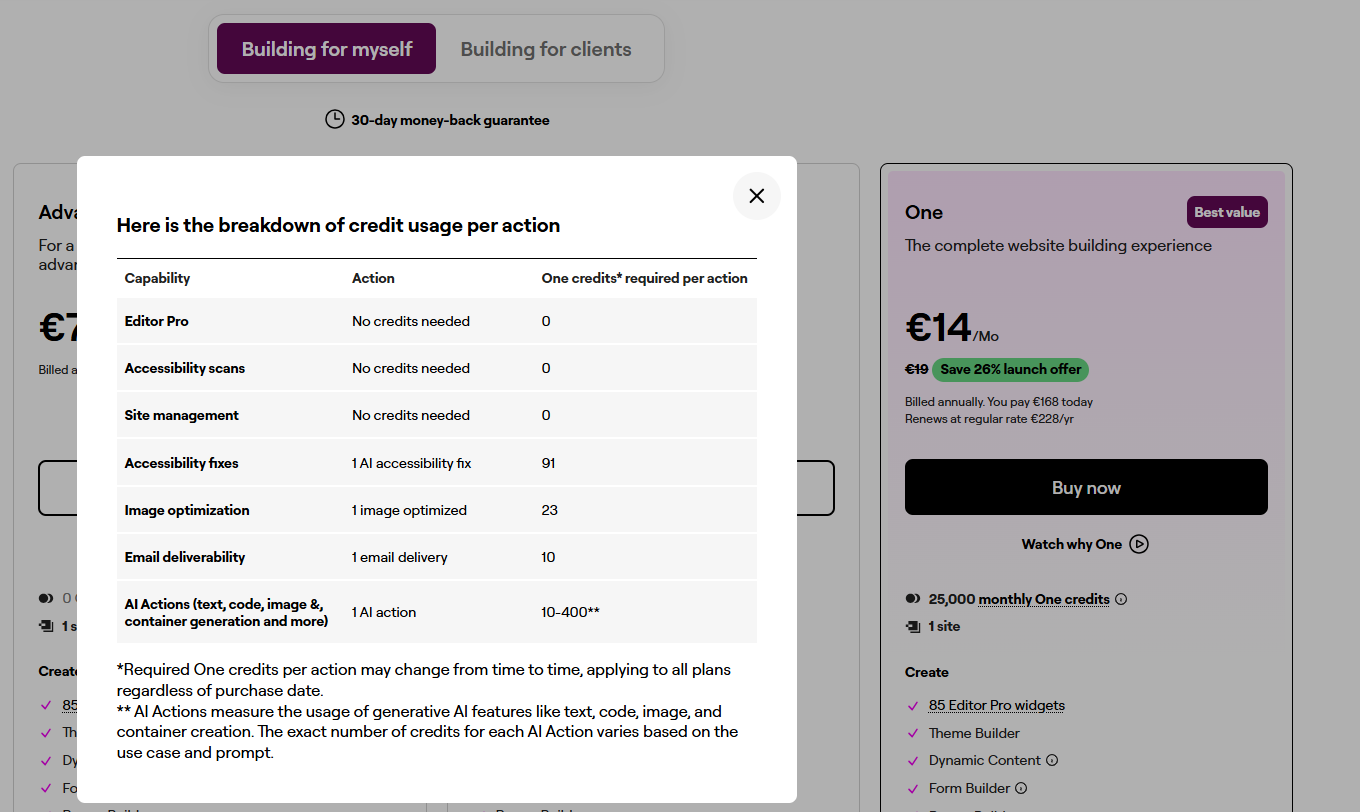
Task: Click the struck-through €19 price
Action: coord(916,369)
